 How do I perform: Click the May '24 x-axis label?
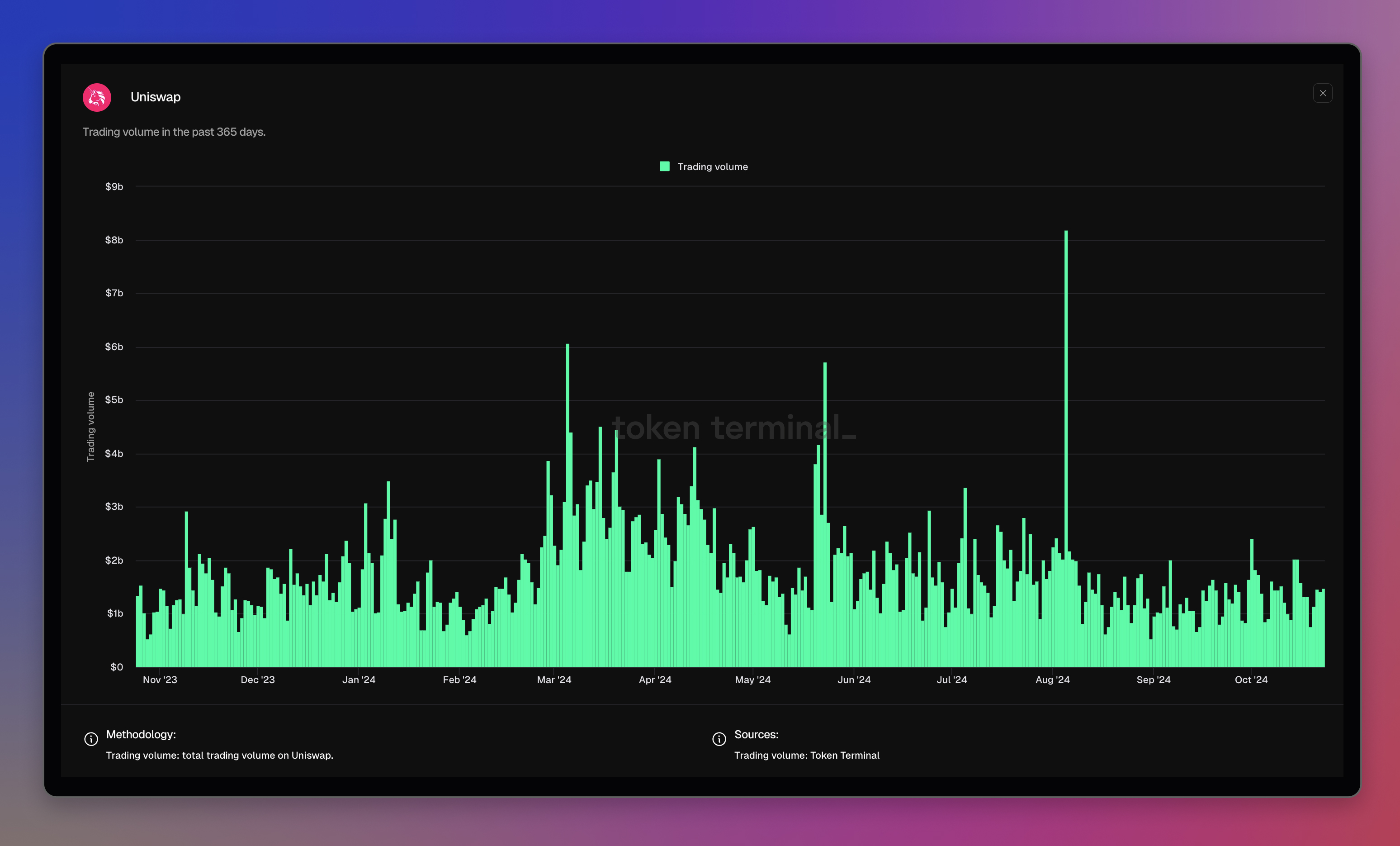coord(753,680)
